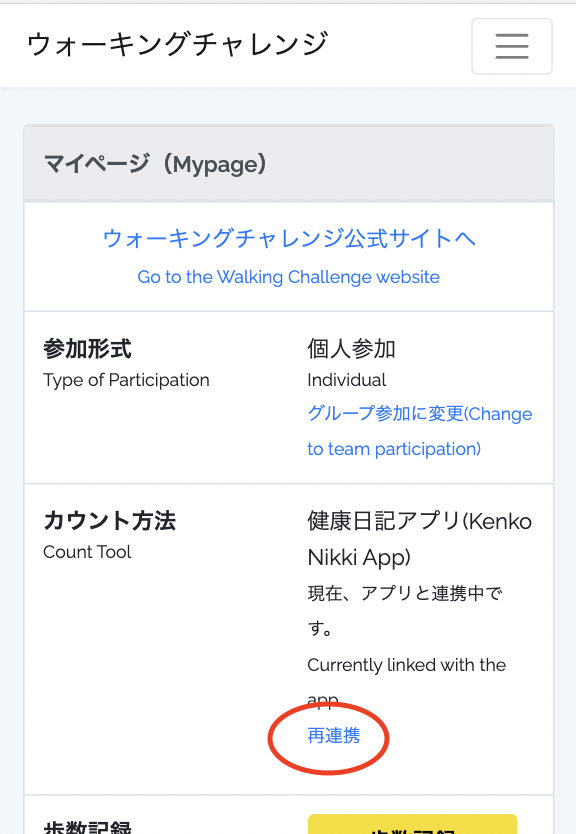This screenshot has width=576, height=834.
Task: Click the partially visible 歩数記録 label
Action: point(87,827)
